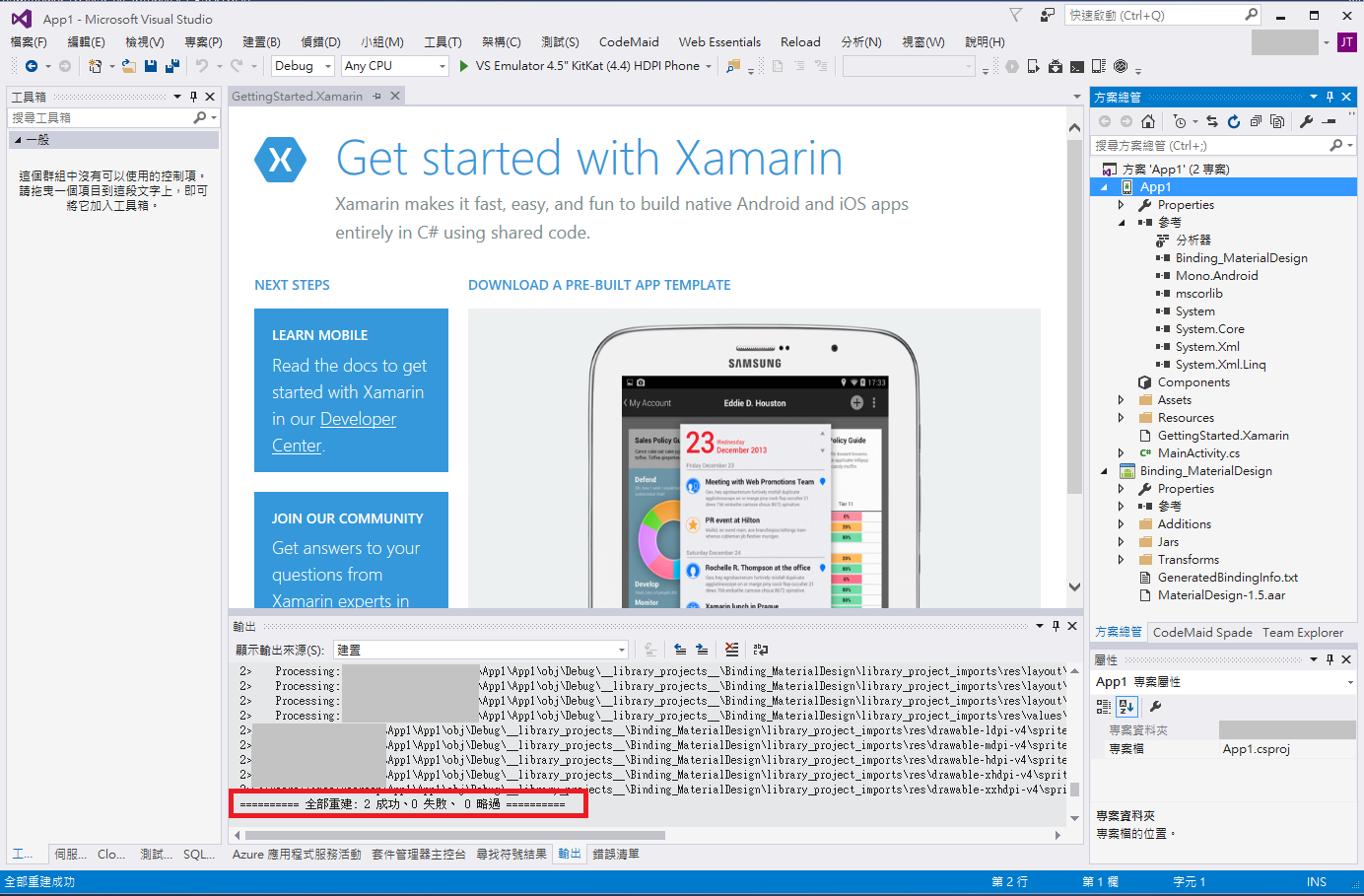Click the NEXT STEPS heading link
Screen dimensions: 1364x896
tap(292, 285)
